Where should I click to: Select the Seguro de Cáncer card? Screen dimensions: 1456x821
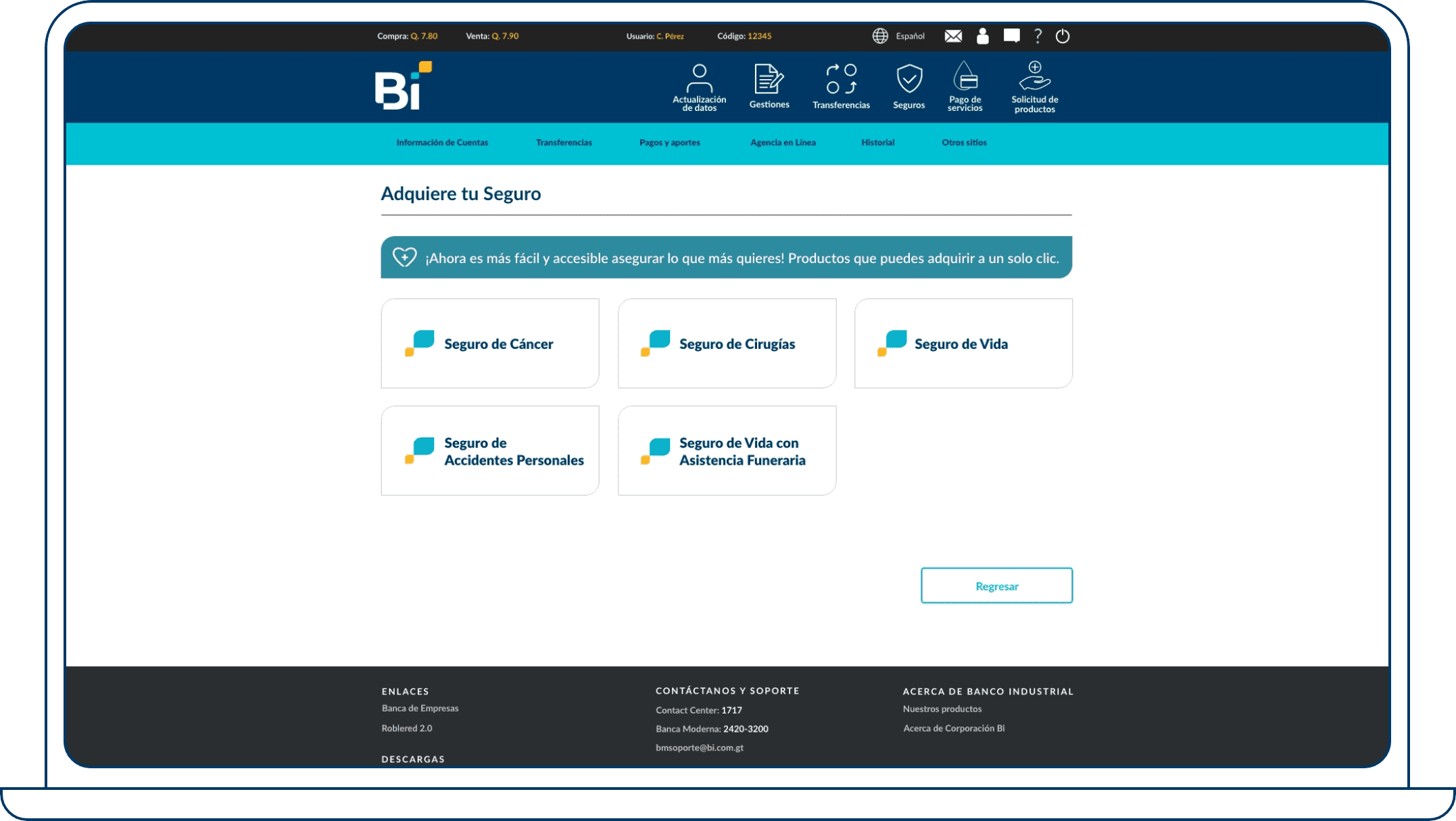click(490, 344)
